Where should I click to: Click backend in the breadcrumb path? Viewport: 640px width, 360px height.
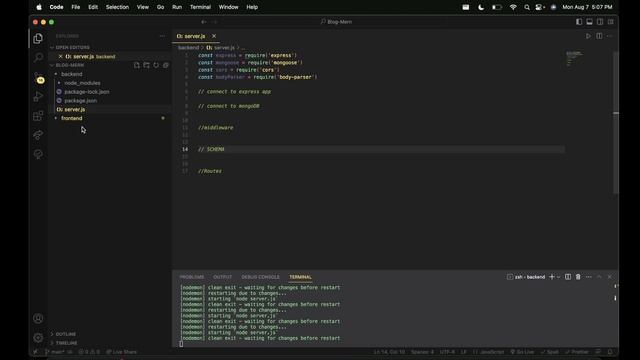[188, 48]
